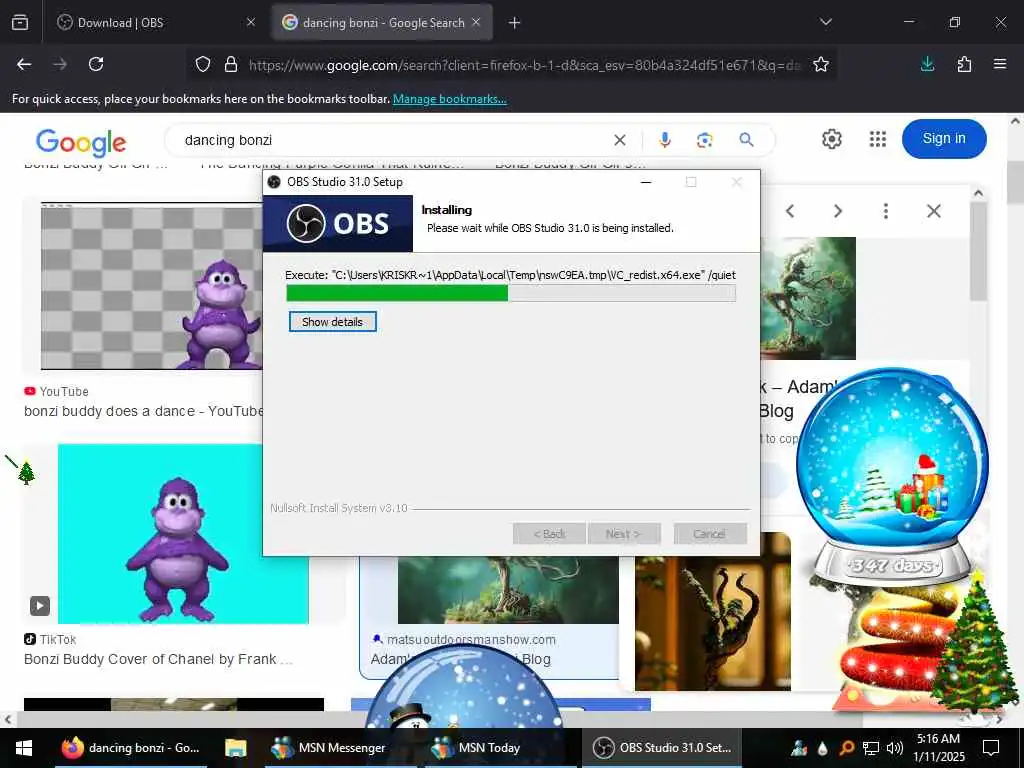Start Google voice search microphone
The width and height of the screenshot is (1024, 768).
pyautogui.click(x=665, y=140)
